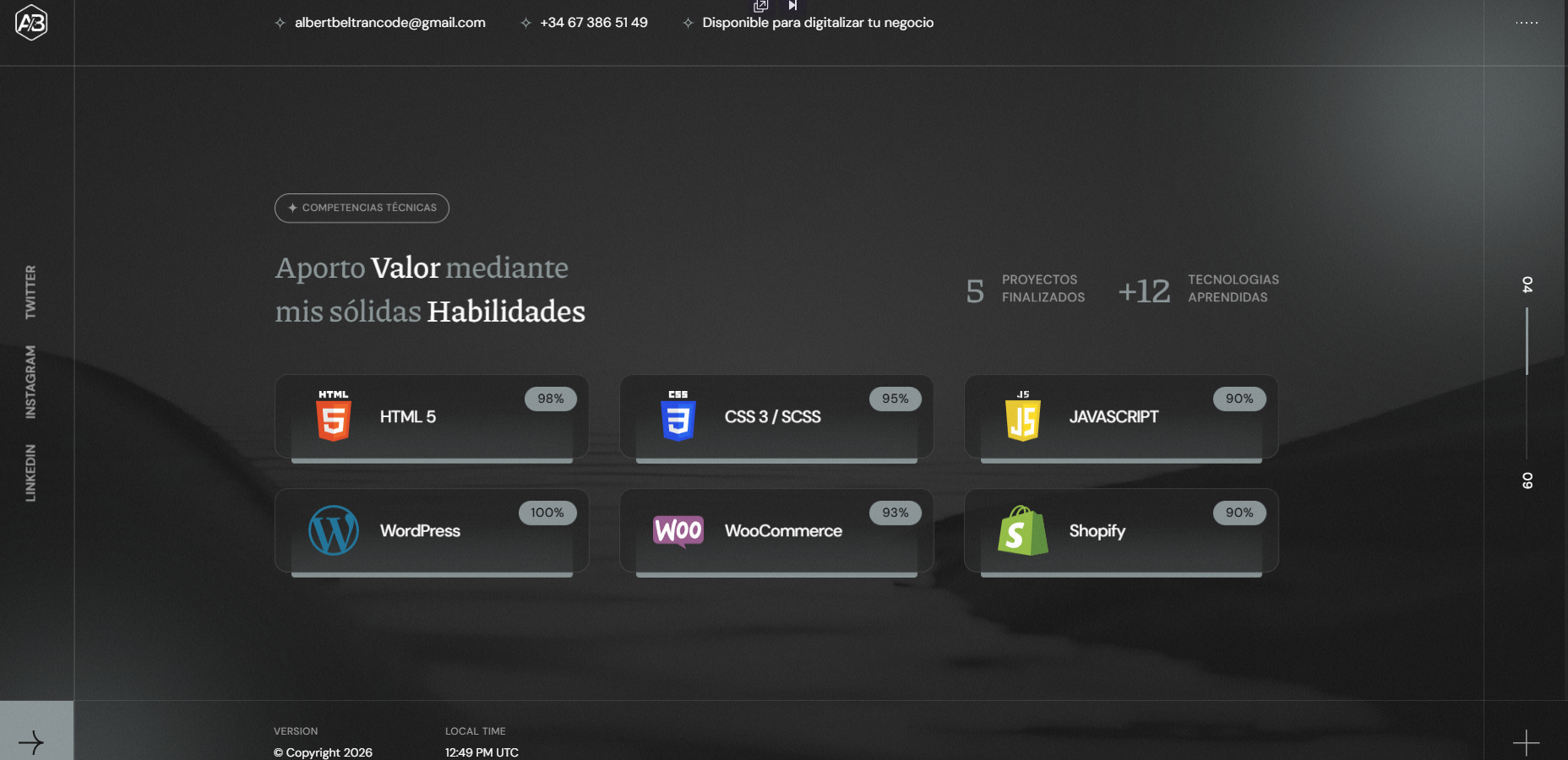Image resolution: width=1568 pixels, height=760 pixels.
Task: Click the HTML 5 skill progress bar
Action: [x=432, y=461]
